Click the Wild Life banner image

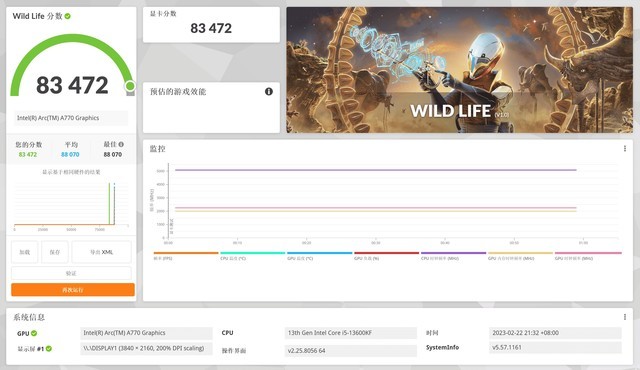pos(460,70)
